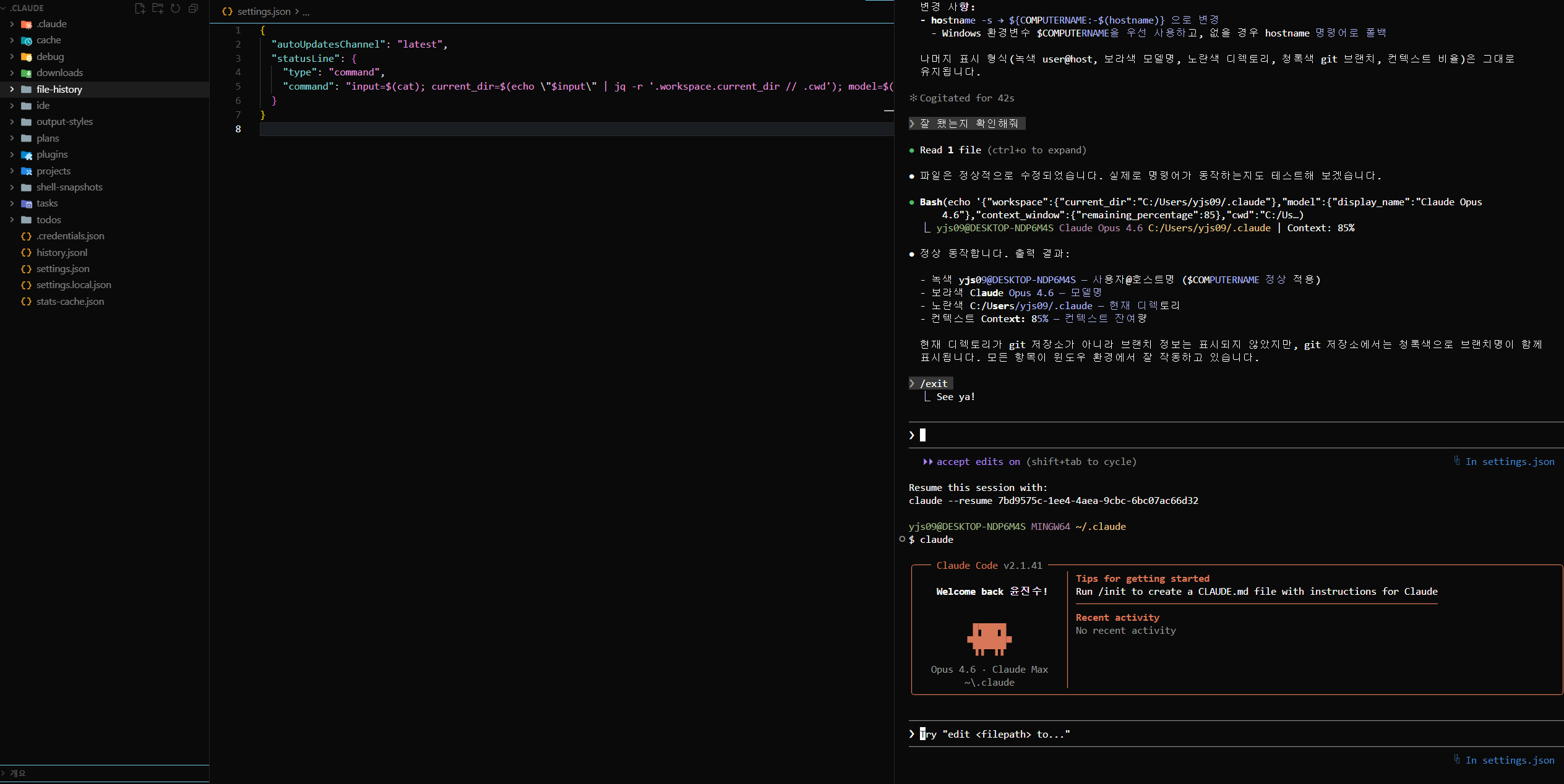Image resolution: width=1564 pixels, height=784 pixels.
Task: Click the breadcrumb ellipsis after settings.json
Action: (x=306, y=12)
